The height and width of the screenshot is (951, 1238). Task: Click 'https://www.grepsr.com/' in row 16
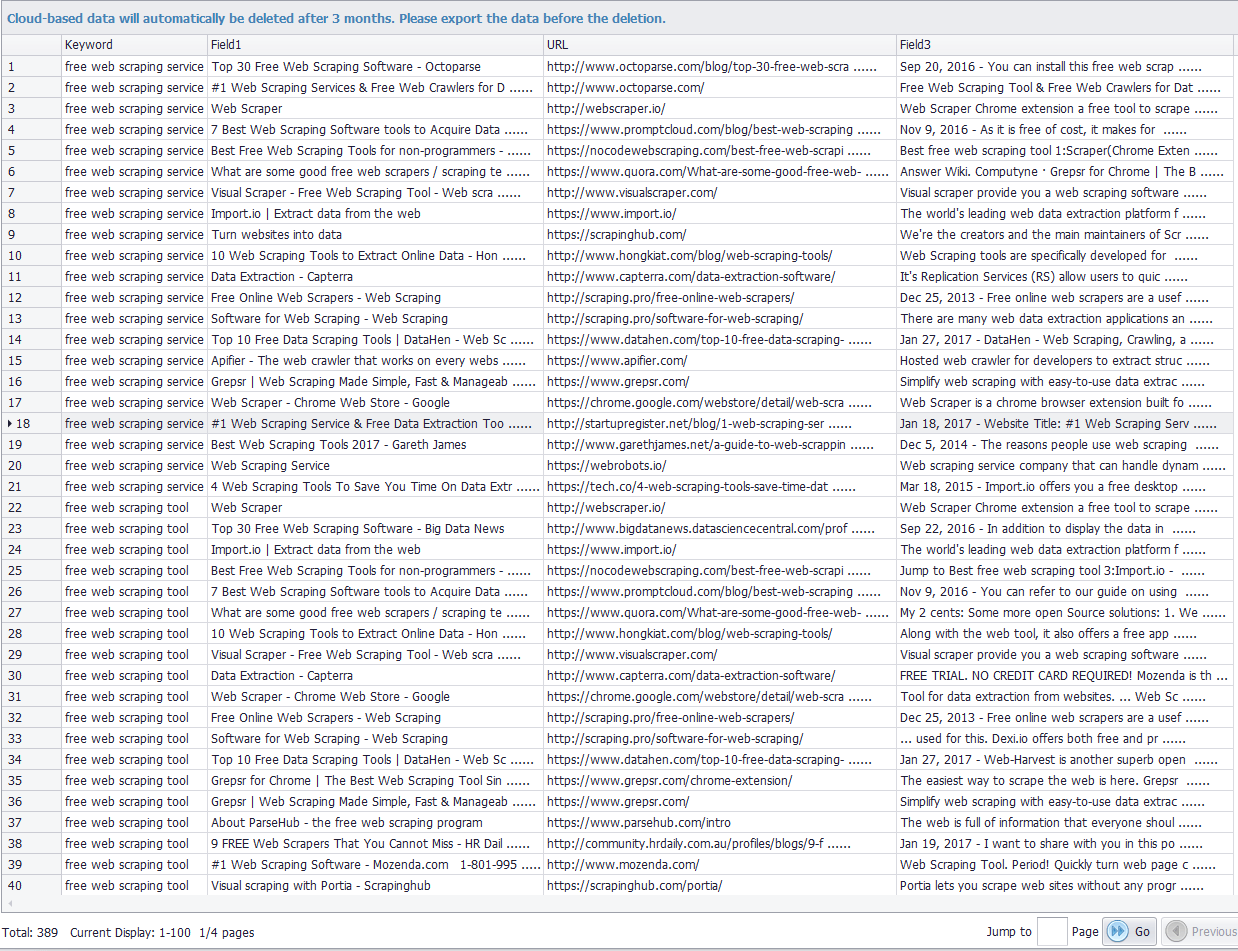tap(720, 382)
